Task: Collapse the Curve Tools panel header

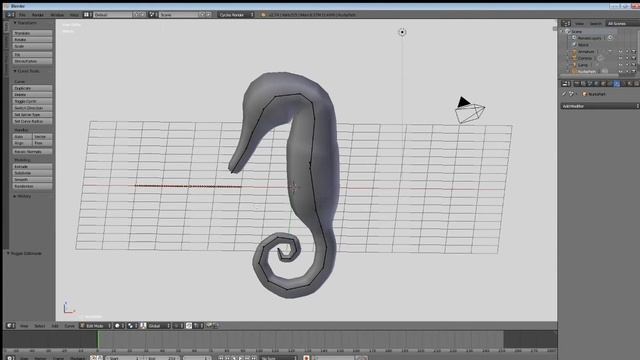Action: point(27,71)
